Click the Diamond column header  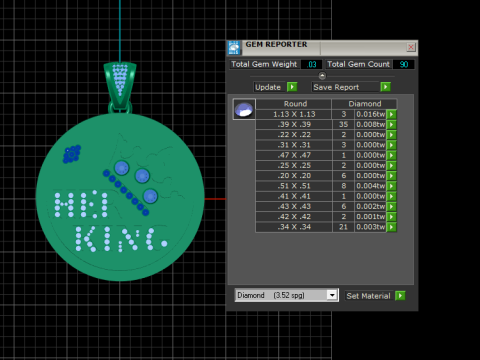(365, 104)
